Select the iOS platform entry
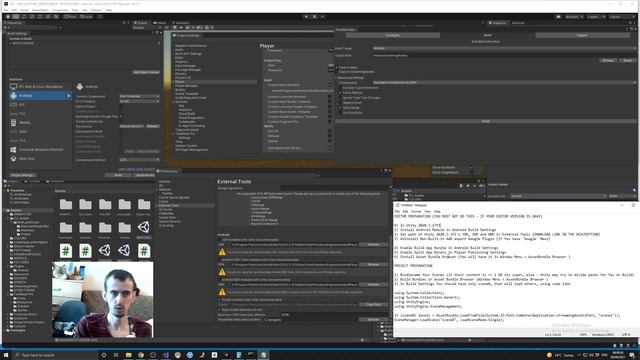Screen dimensions: 640x360 click(x=40, y=104)
